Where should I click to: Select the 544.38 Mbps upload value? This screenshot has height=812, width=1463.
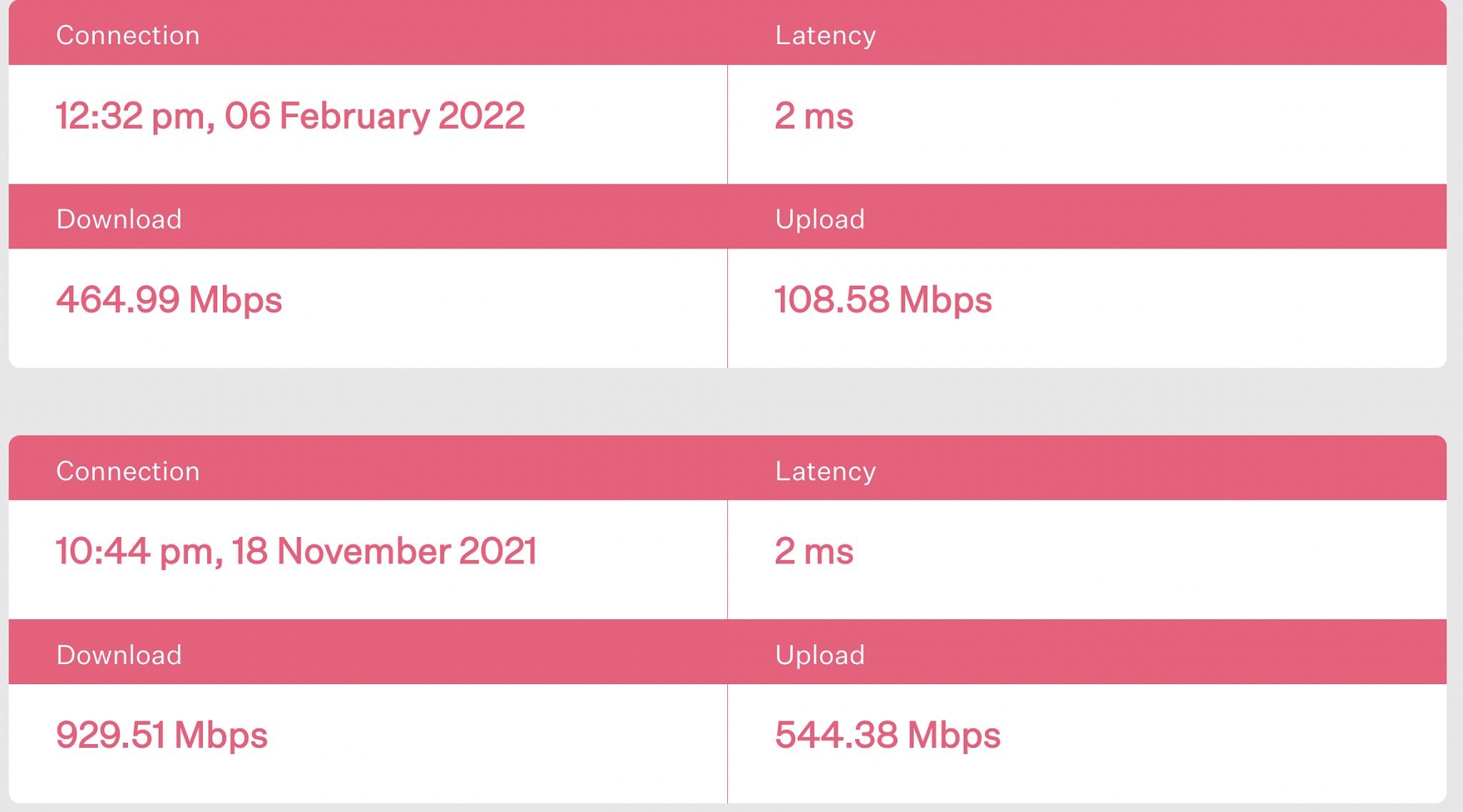(x=887, y=736)
